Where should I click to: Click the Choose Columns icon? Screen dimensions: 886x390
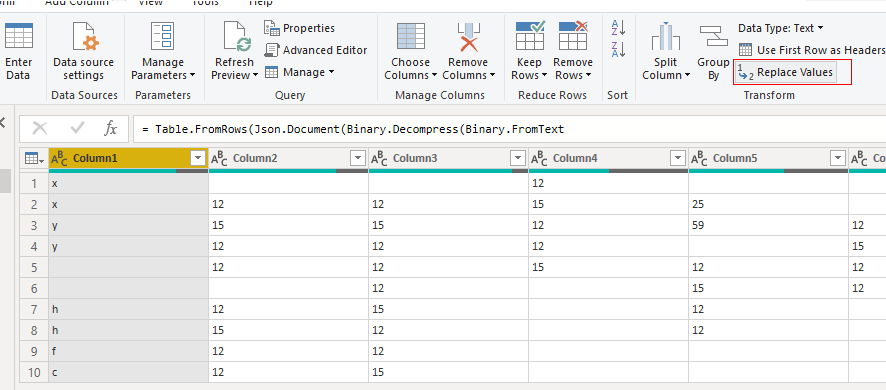click(x=411, y=37)
